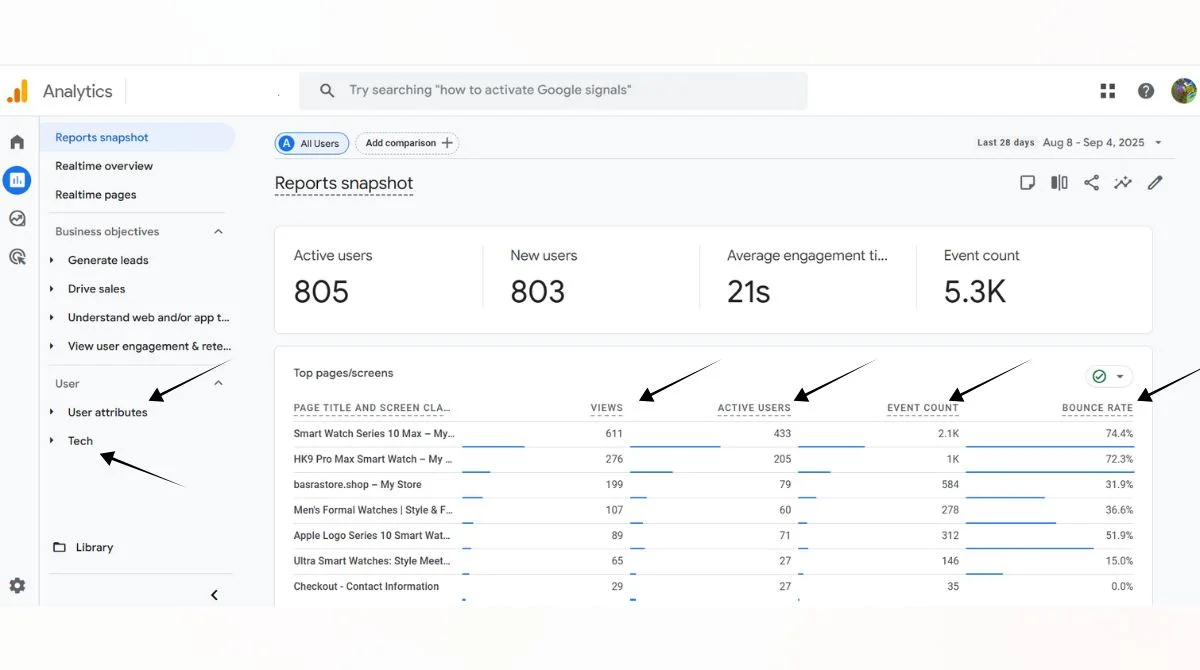
Task: Click the edit comparisons columns icon
Action: 1059,183
